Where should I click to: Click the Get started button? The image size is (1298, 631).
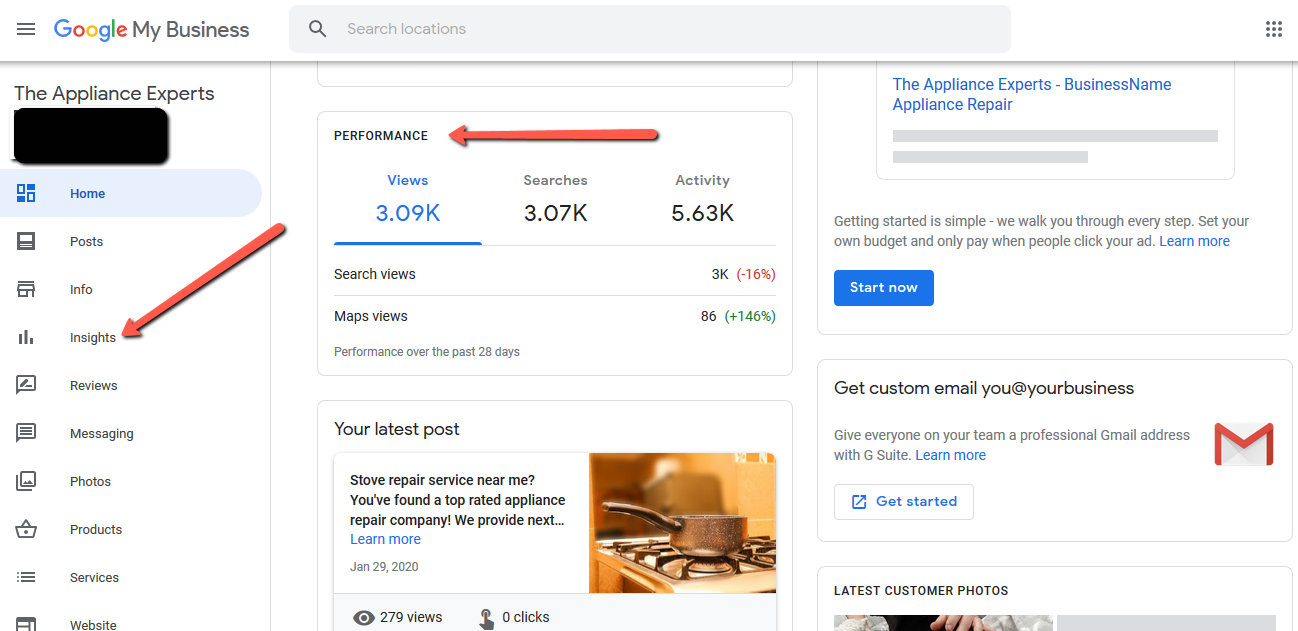click(903, 501)
